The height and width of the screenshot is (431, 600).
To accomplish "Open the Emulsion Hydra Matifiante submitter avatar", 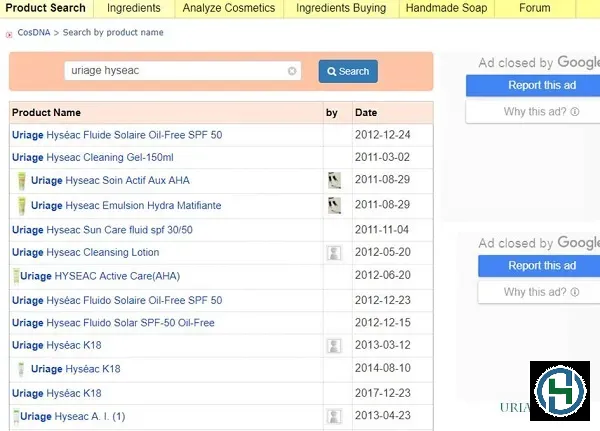I will [334, 205].
